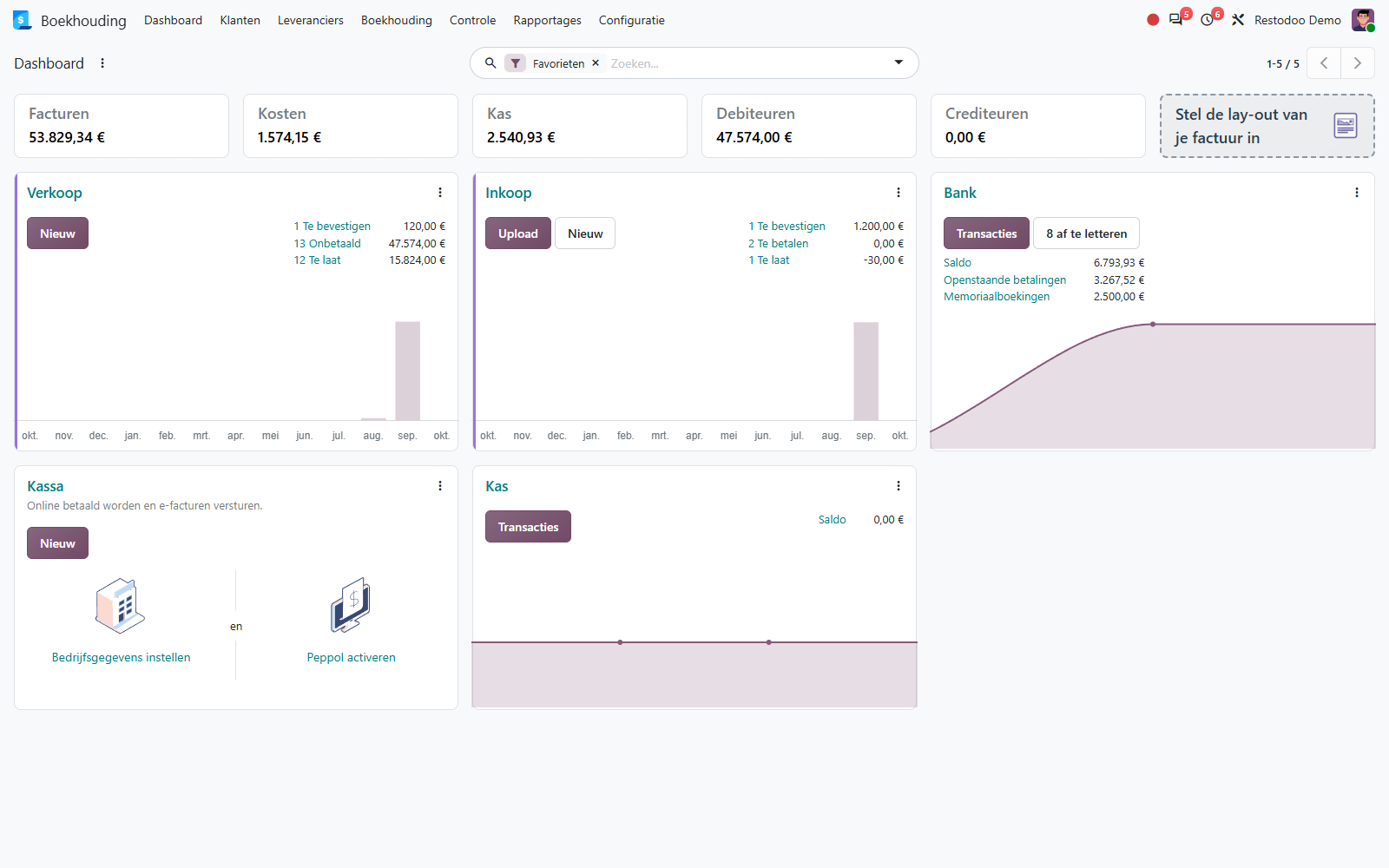Click the invoice layout document icon

click(x=1346, y=126)
